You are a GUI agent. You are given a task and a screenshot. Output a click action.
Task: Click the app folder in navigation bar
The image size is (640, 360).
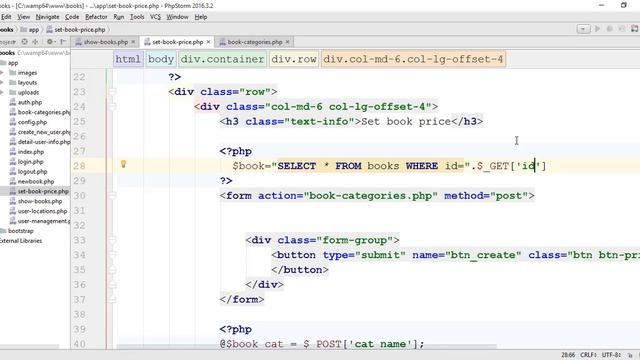(29, 29)
